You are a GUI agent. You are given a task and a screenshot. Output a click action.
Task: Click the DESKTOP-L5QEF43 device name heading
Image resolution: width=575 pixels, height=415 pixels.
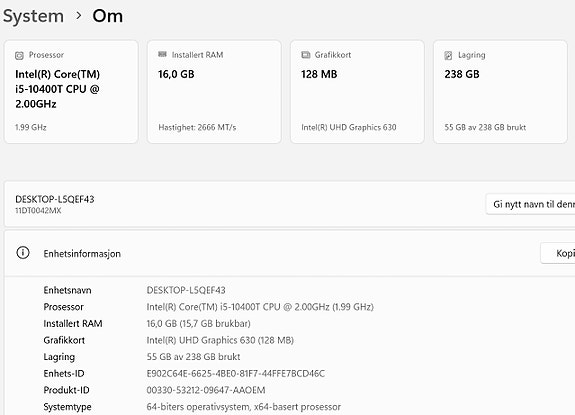(55, 199)
